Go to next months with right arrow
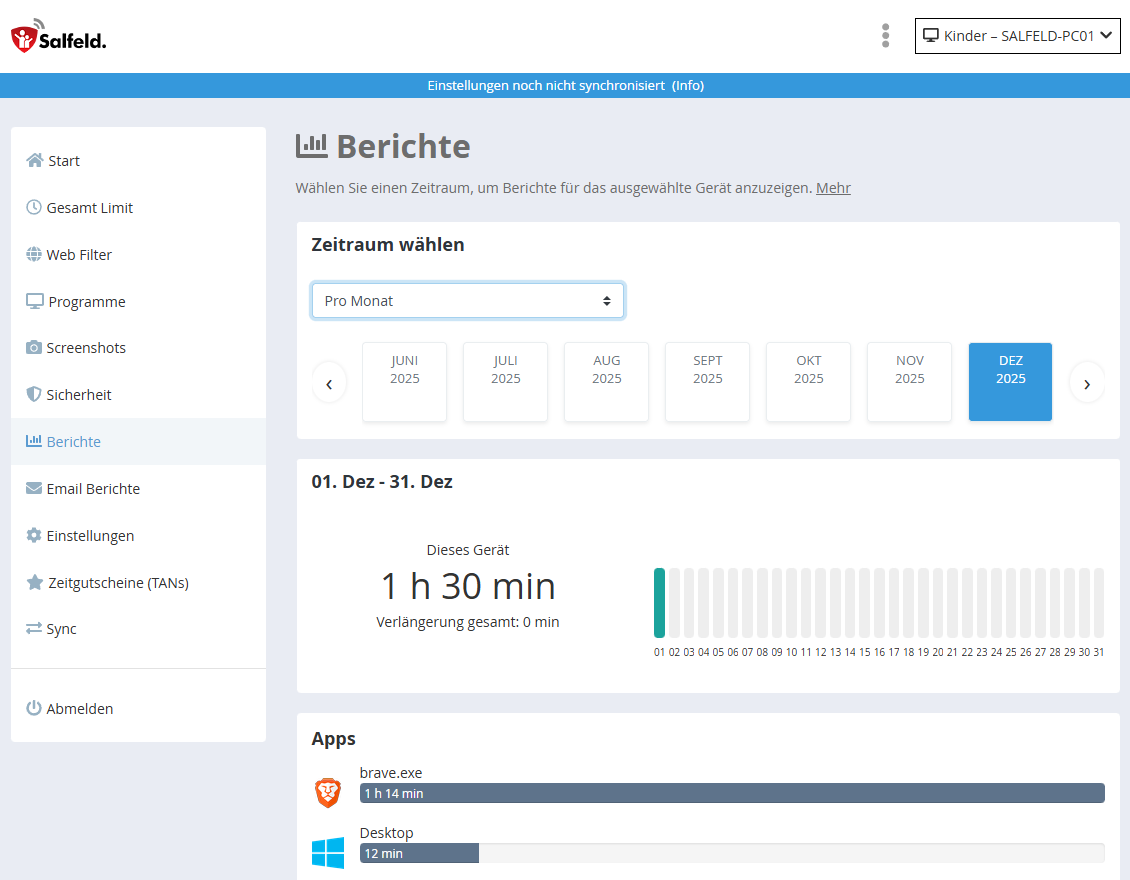Image resolution: width=1130 pixels, height=880 pixels. pyautogui.click(x=1087, y=383)
